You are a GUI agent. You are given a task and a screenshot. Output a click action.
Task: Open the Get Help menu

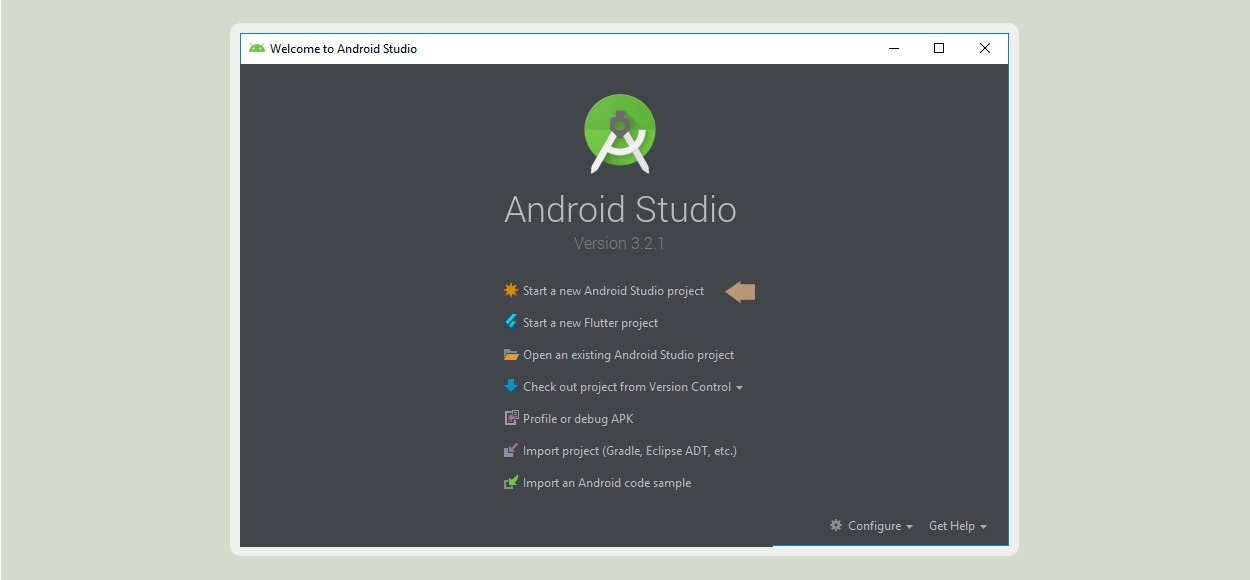(x=952, y=526)
